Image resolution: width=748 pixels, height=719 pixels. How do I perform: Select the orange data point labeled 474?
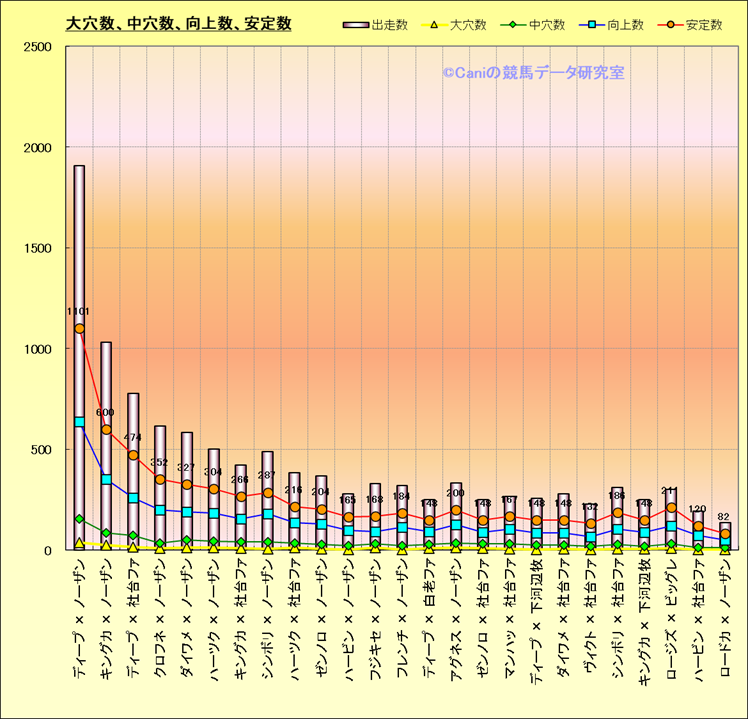click(x=132, y=455)
